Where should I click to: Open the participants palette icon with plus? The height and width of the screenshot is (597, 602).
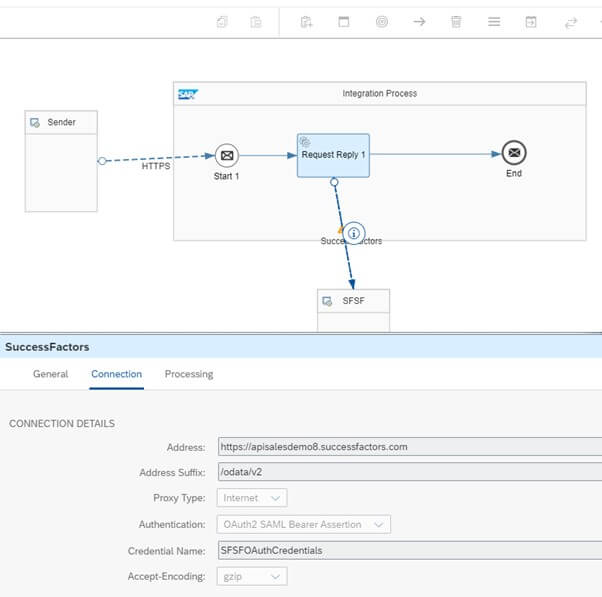306,22
